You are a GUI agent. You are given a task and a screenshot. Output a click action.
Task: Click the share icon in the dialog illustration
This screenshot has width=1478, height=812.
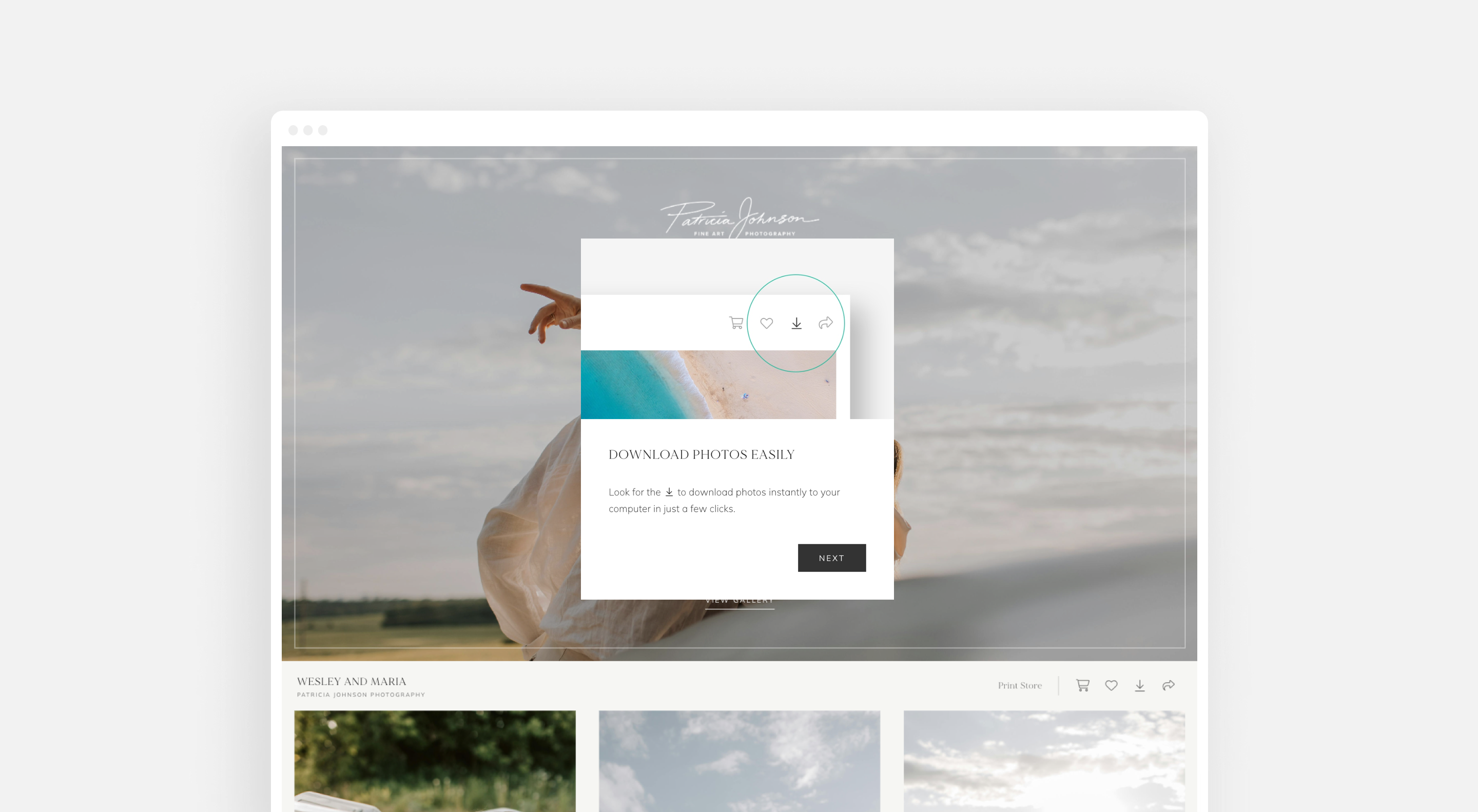pyautogui.click(x=825, y=324)
